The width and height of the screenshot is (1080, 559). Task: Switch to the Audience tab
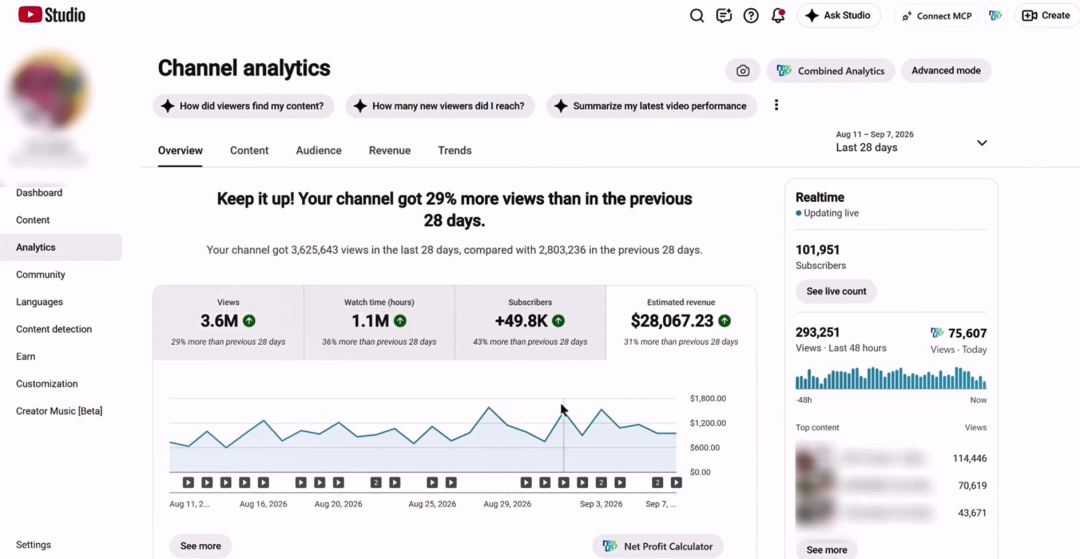coord(318,150)
